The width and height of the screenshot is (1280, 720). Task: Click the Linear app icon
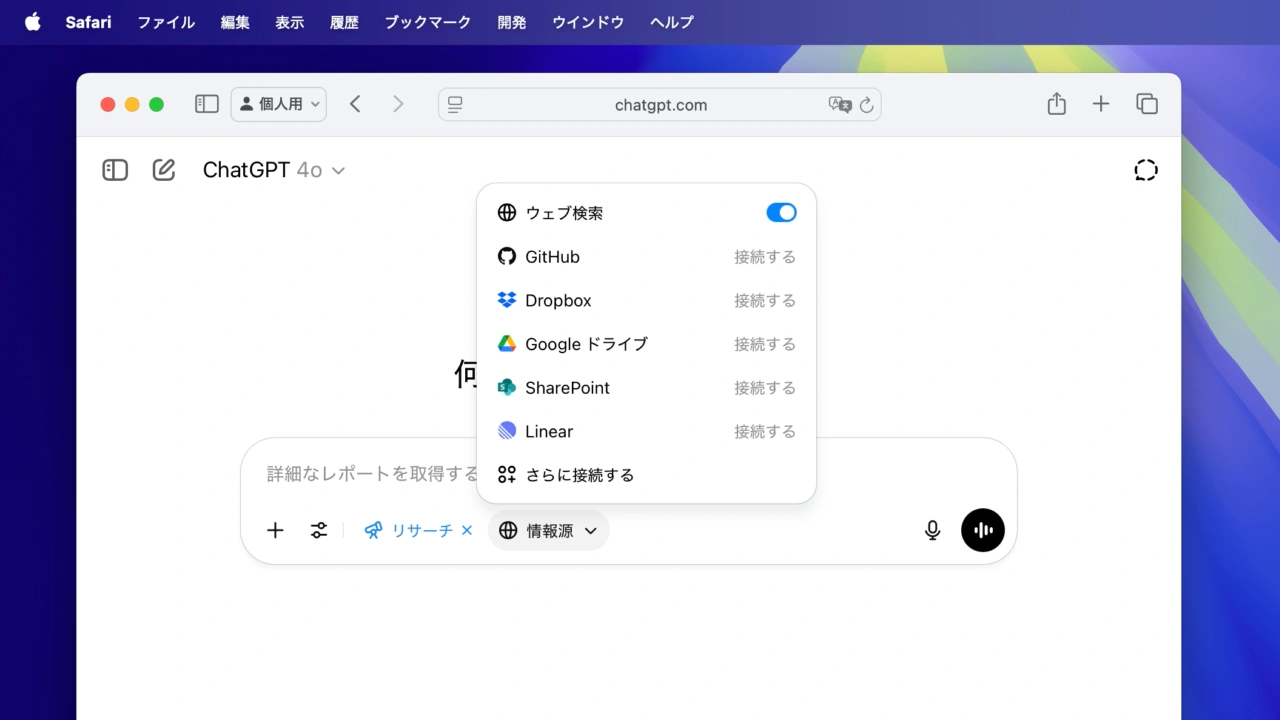507,431
